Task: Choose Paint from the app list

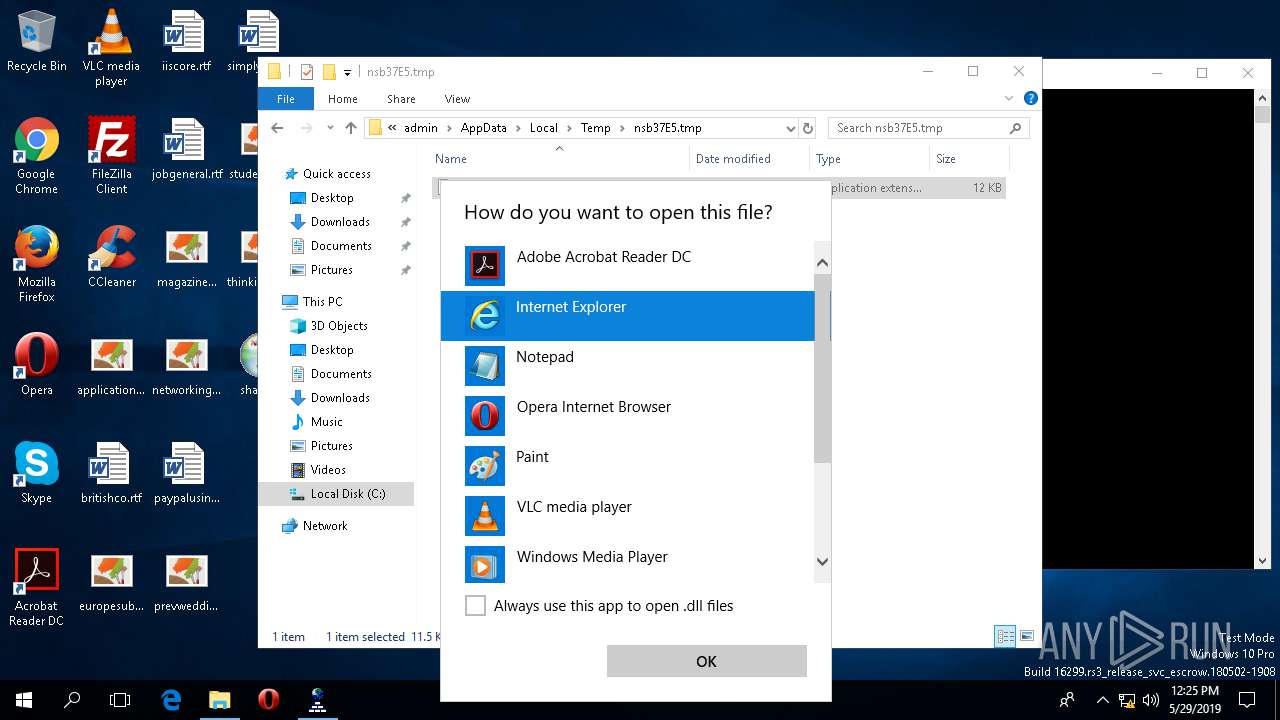Action: (x=627, y=466)
